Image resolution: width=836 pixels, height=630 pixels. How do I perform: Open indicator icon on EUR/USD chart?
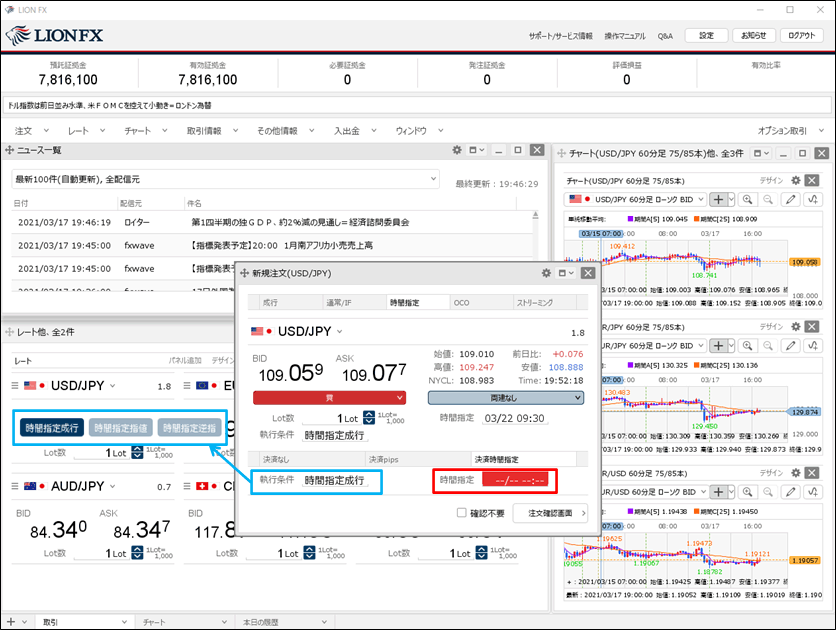pyautogui.click(x=813, y=491)
